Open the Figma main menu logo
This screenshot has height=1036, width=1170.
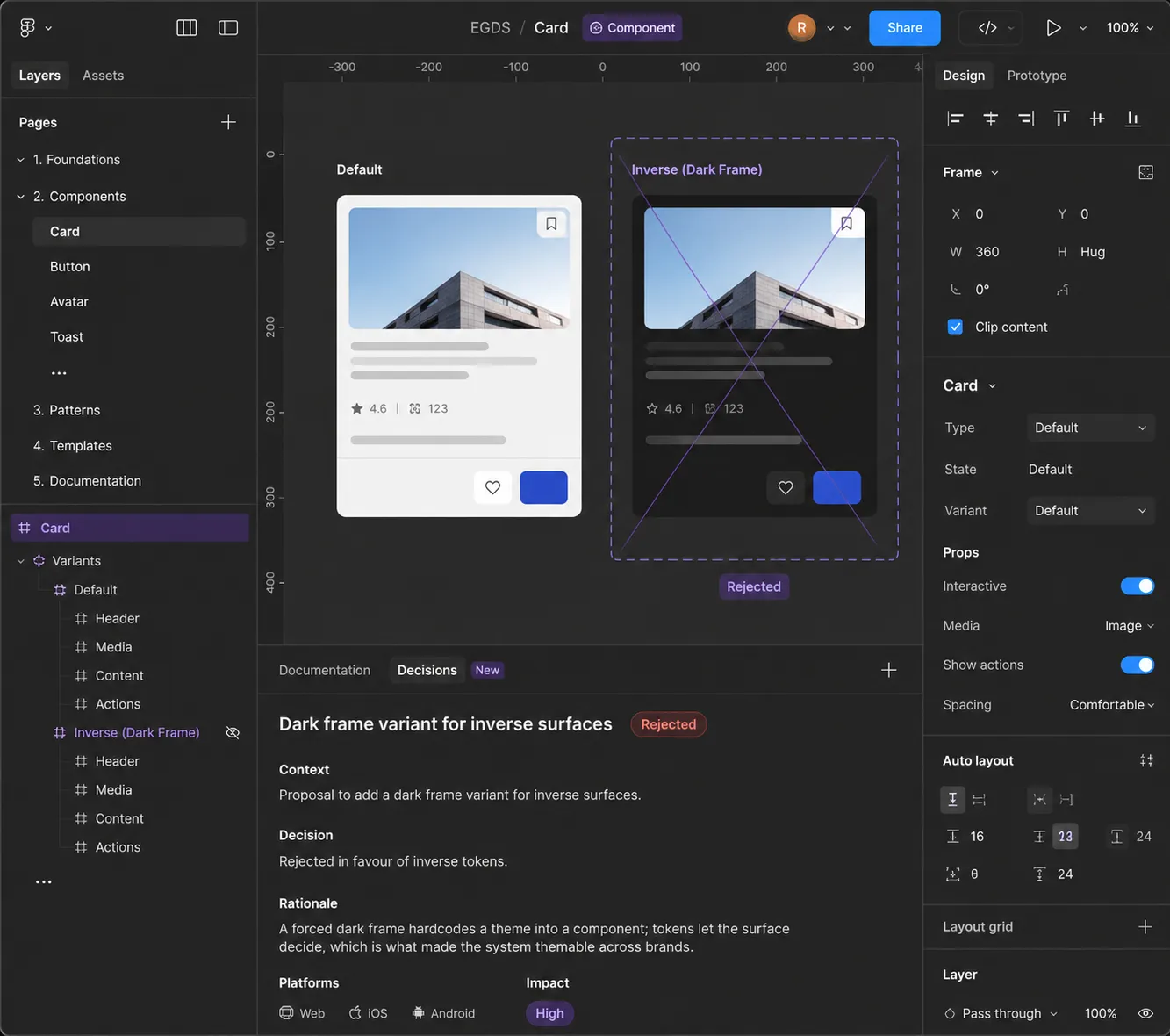click(x=27, y=28)
